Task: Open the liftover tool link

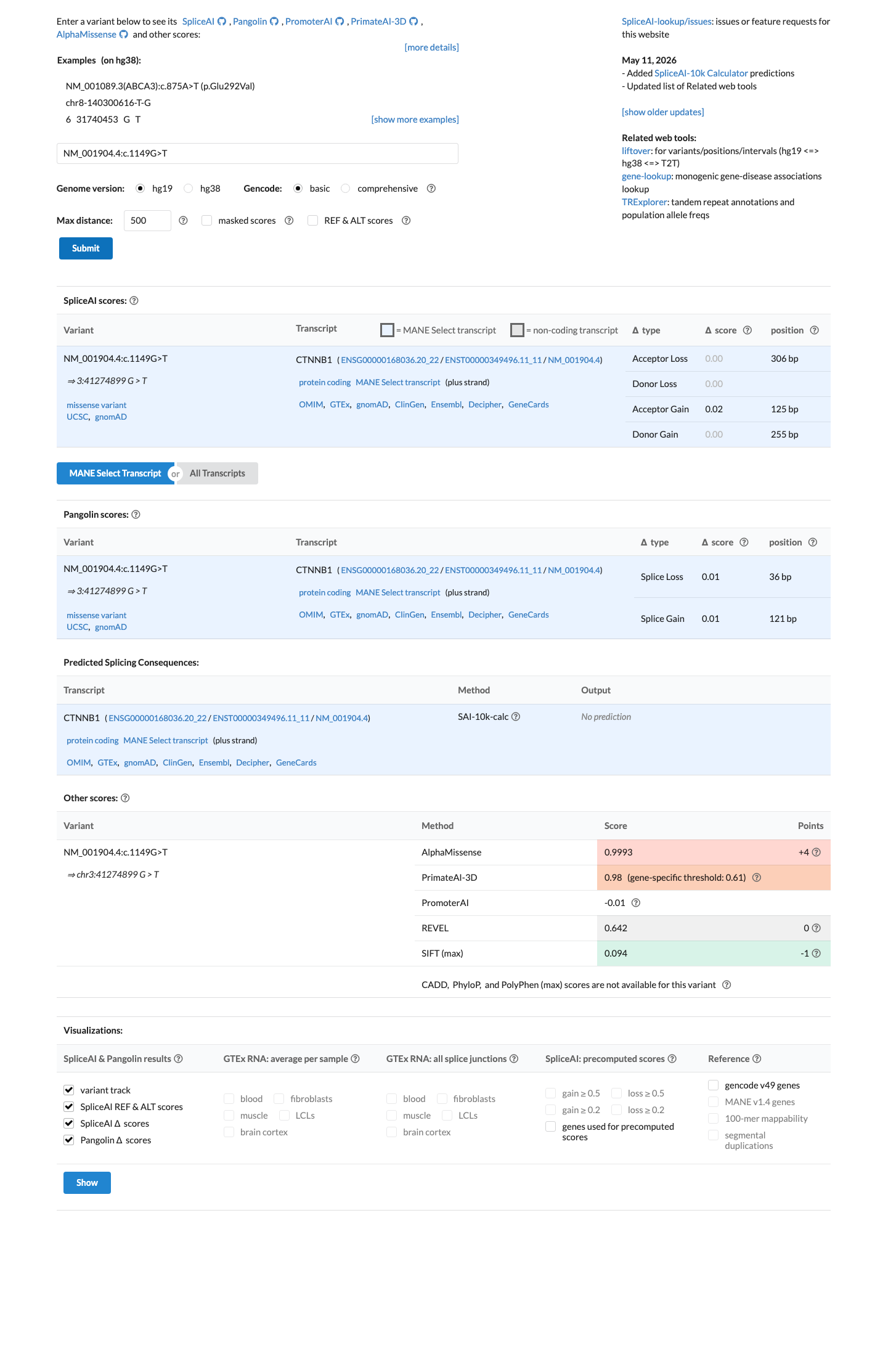Action: click(636, 151)
